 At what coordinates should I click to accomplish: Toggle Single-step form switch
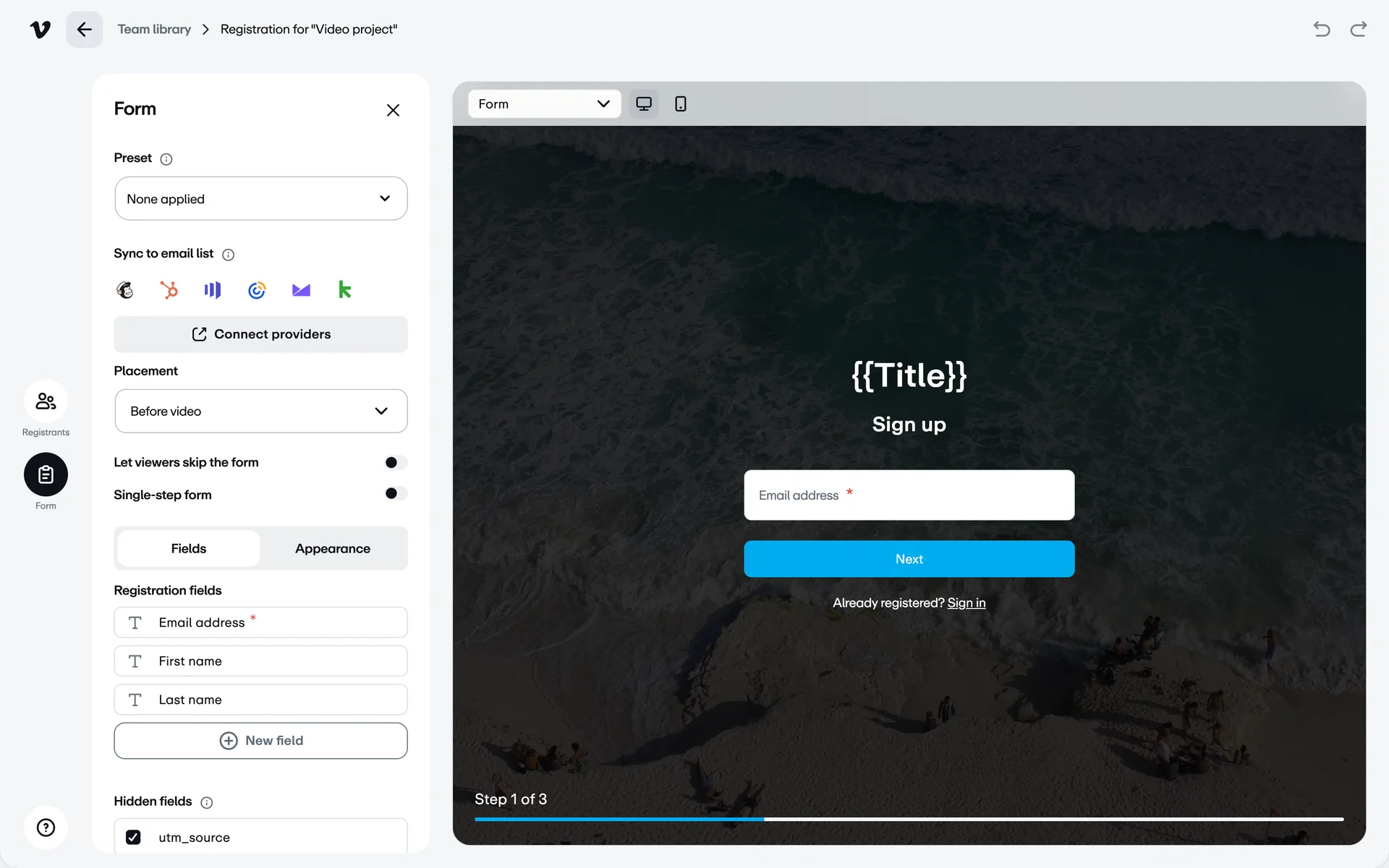coord(396,493)
